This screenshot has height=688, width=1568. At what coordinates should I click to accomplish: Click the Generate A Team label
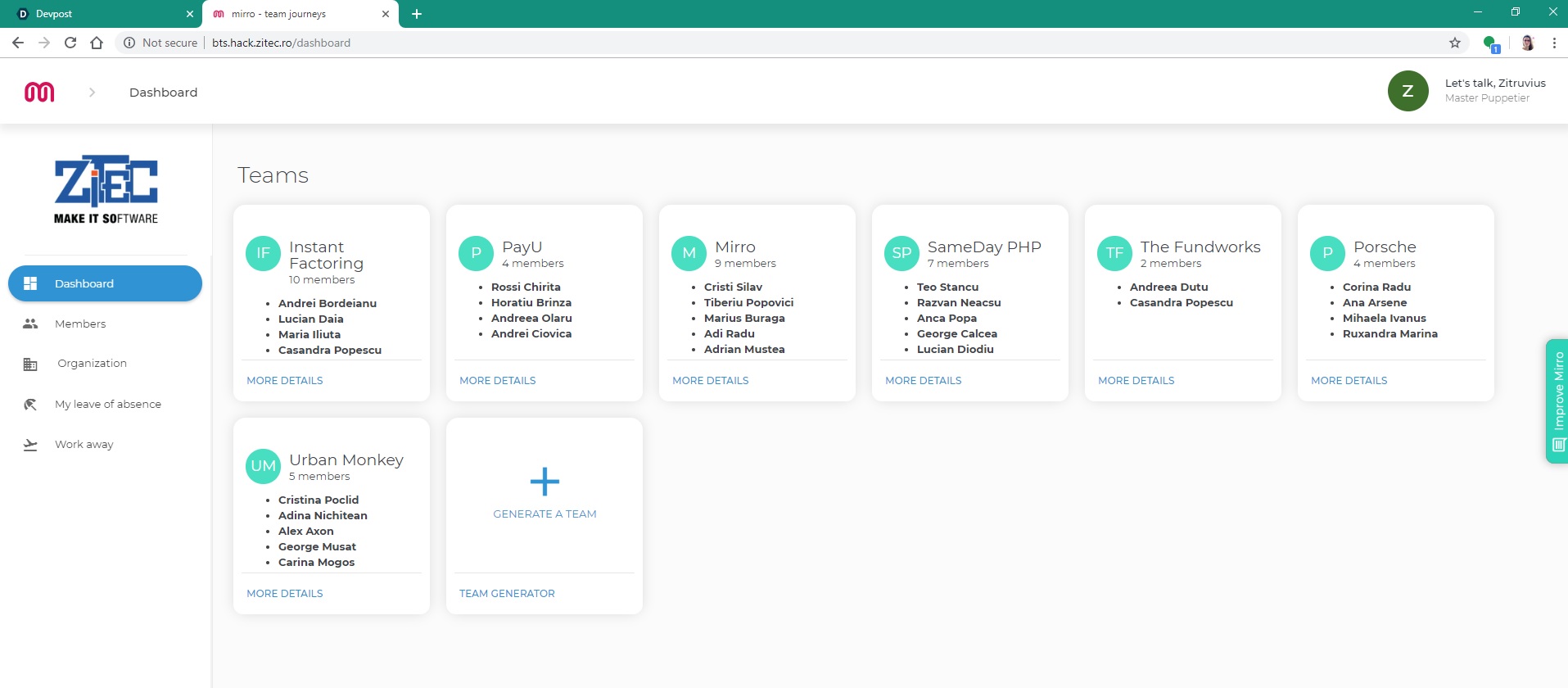(x=545, y=514)
